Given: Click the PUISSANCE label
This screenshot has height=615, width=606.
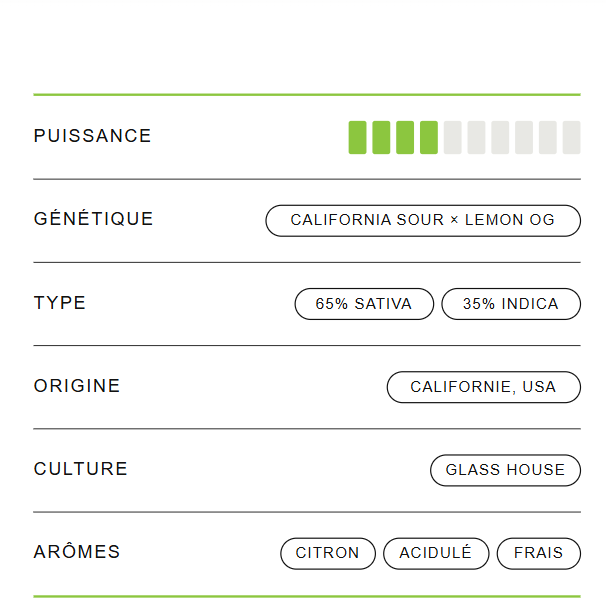Looking at the screenshot, I should point(92,136).
